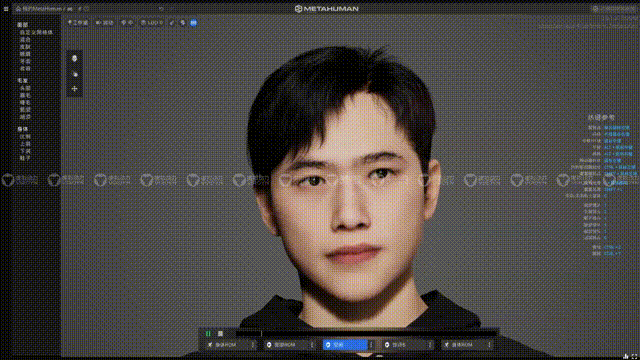Click the edit-name icon next to the character name
Image resolution: width=640 pixels, height=360 pixels.
click(x=80, y=9)
